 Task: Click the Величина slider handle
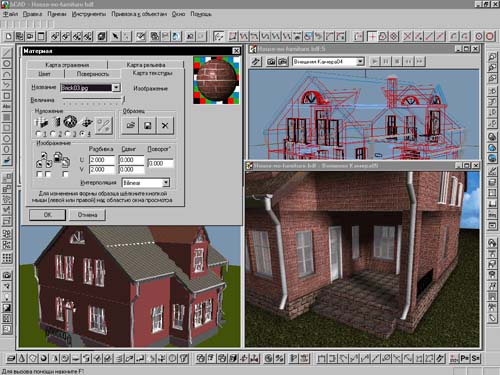coord(124,99)
